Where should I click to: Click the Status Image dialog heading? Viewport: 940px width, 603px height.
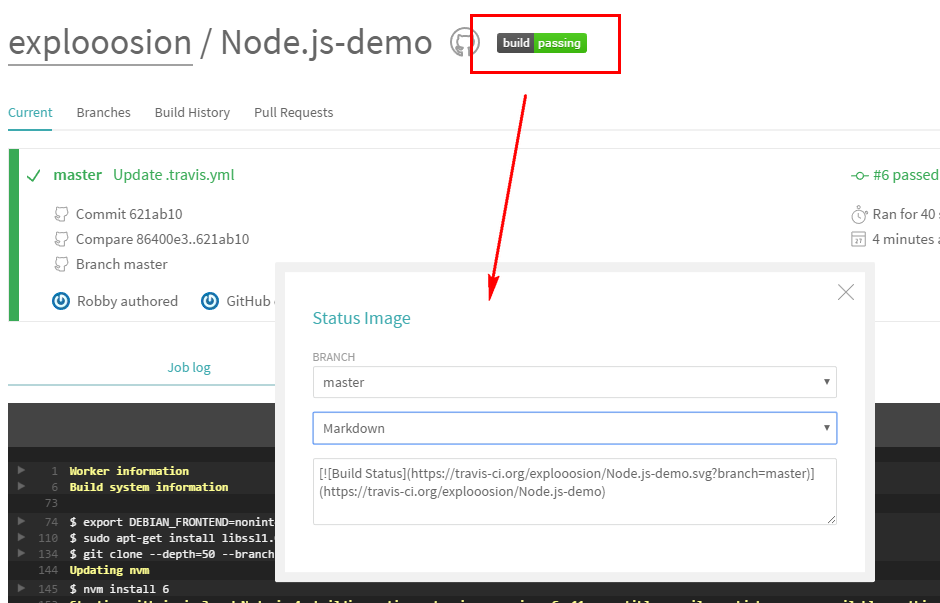click(361, 318)
